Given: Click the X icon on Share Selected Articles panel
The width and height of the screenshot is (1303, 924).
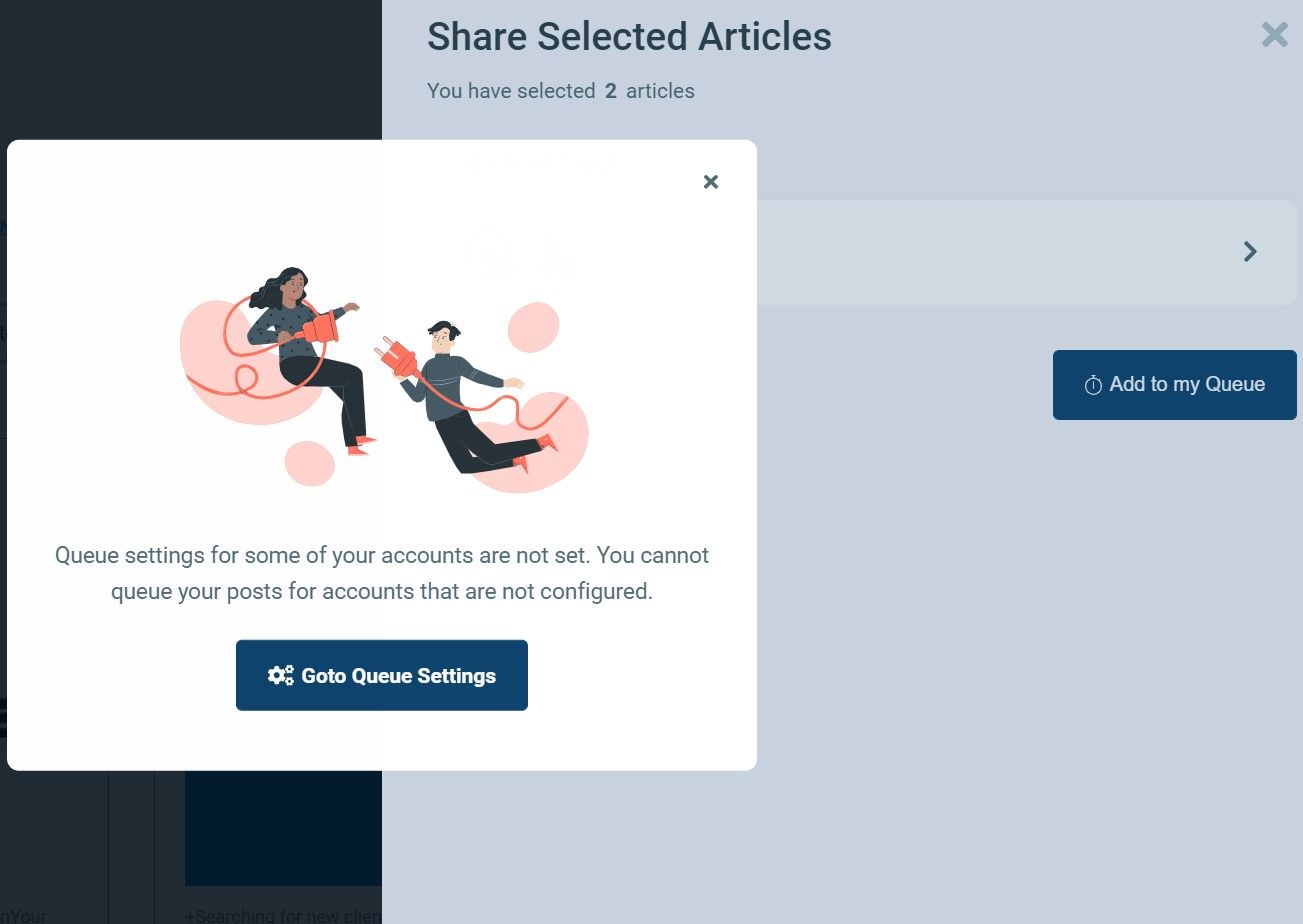Looking at the screenshot, I should tap(1274, 34).
